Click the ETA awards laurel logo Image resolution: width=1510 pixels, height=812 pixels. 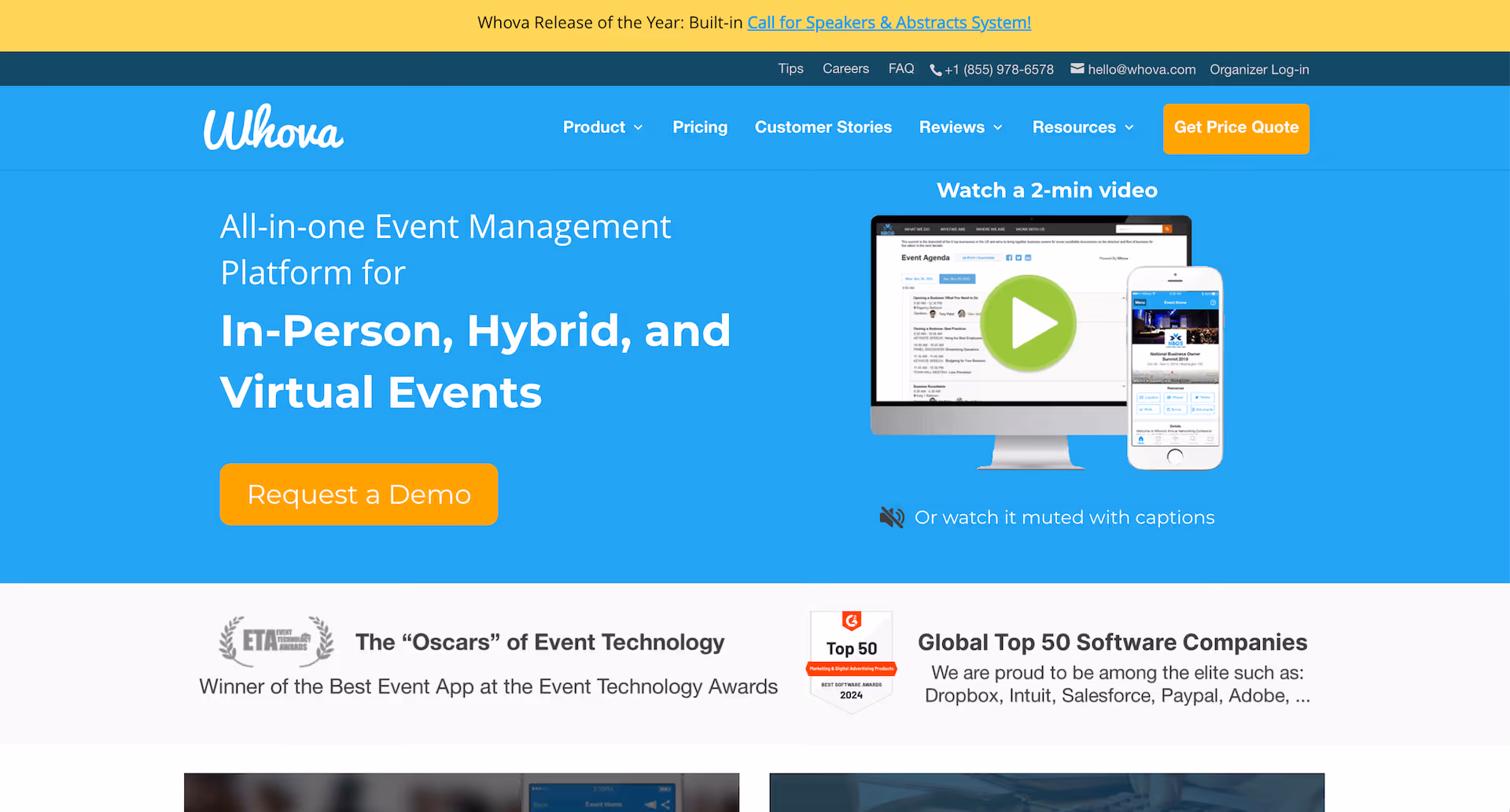(276, 641)
